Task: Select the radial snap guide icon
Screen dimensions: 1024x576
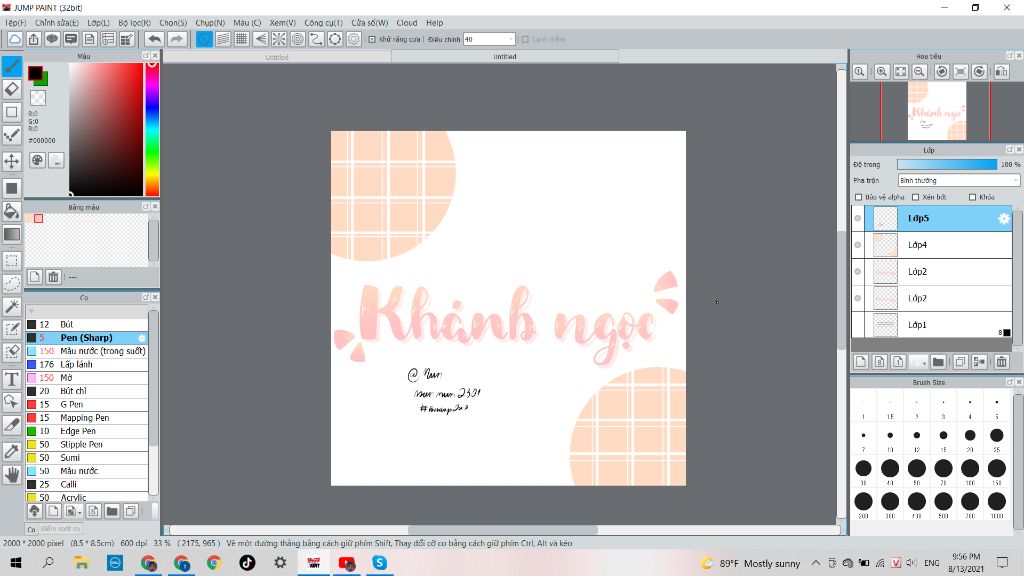Action: (279, 39)
